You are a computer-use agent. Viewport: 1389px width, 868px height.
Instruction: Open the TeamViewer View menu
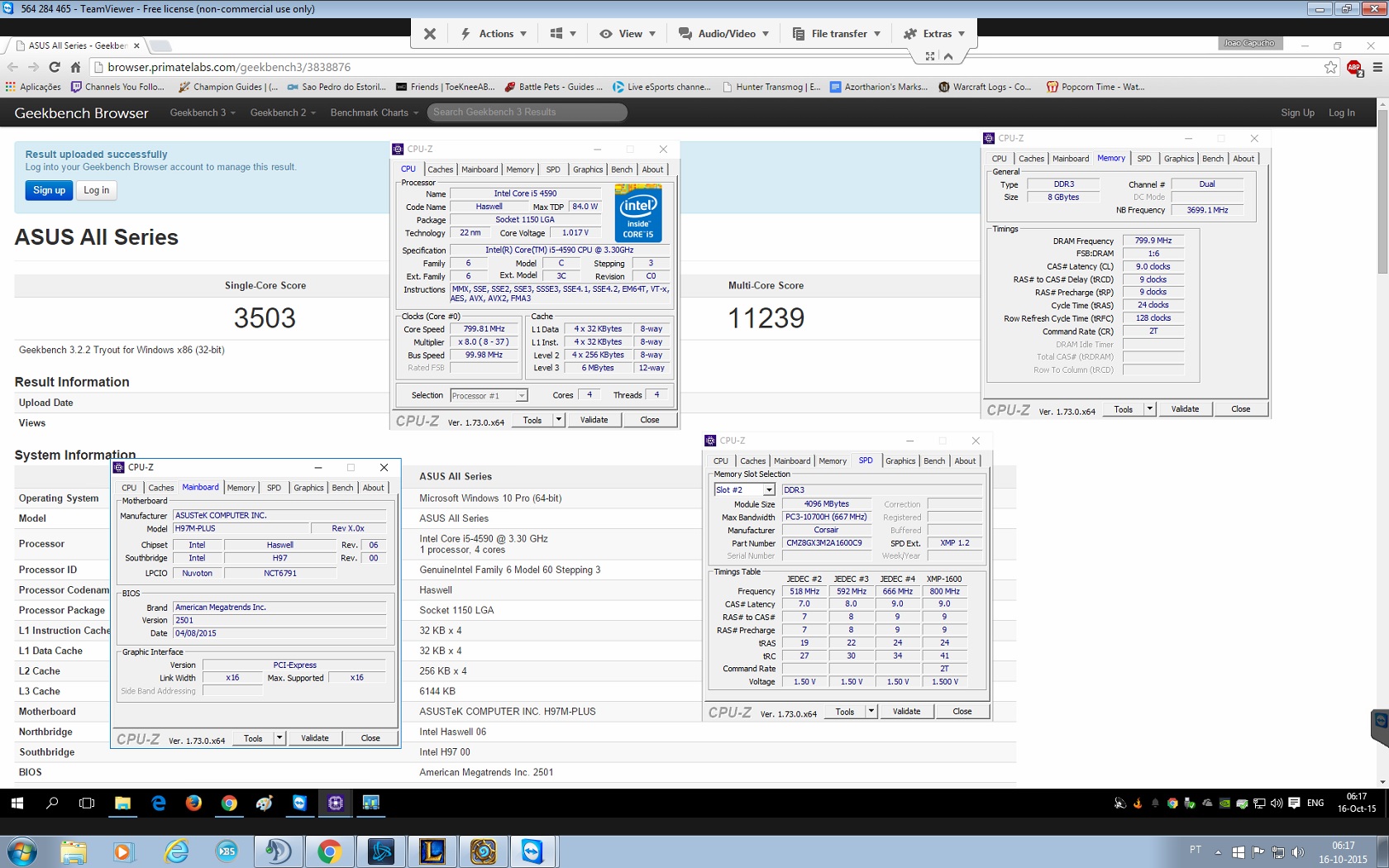pyautogui.click(x=628, y=34)
